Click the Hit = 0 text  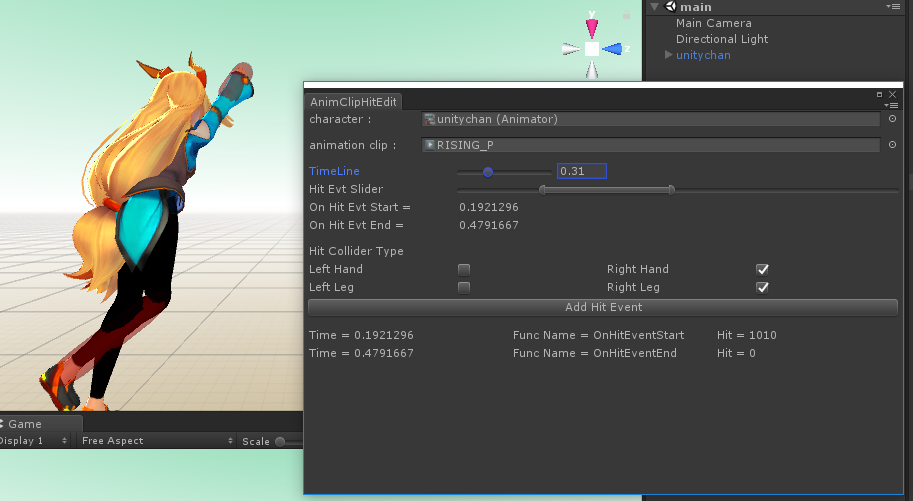[736, 353]
